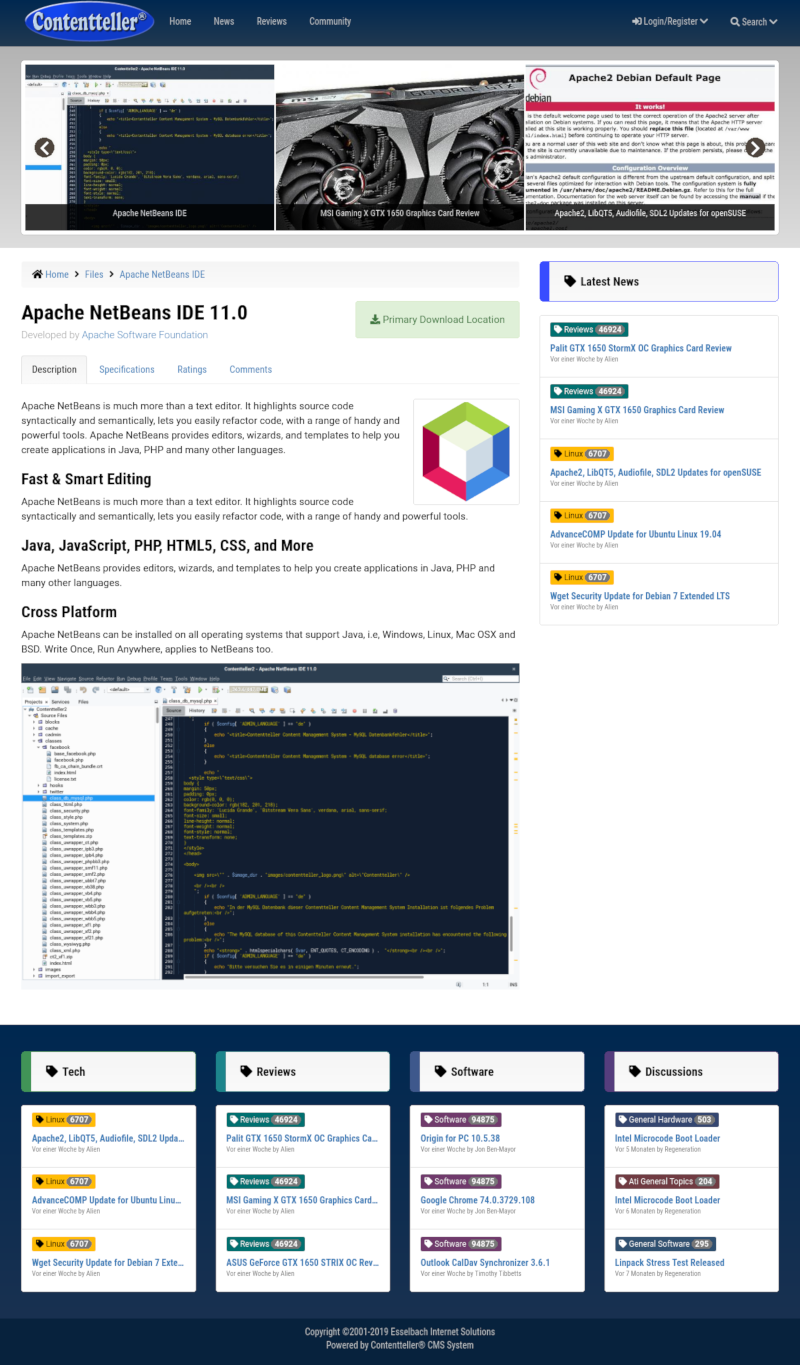Click 'Powered by Contentteller® CMS System' footer text
800x1365 pixels.
coord(400,1345)
